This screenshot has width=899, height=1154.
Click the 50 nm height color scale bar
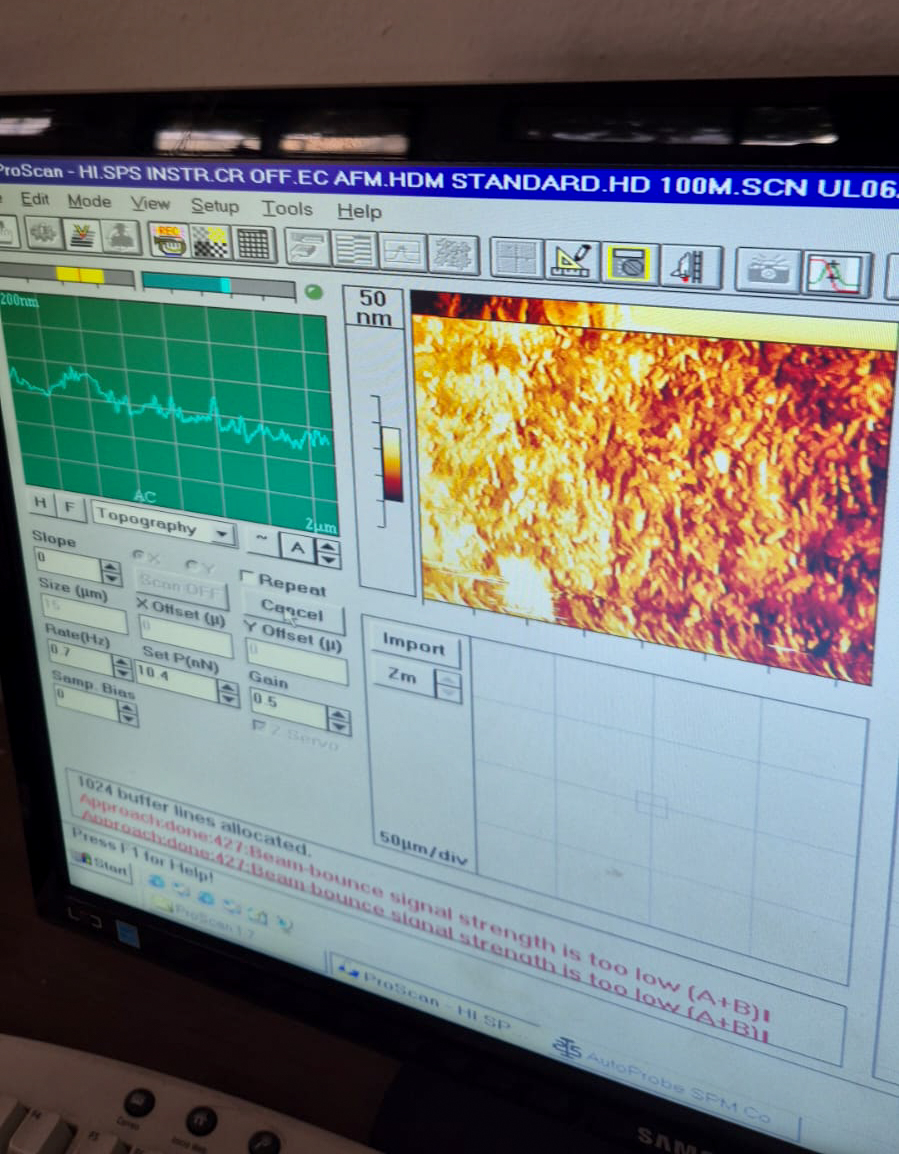point(392,464)
